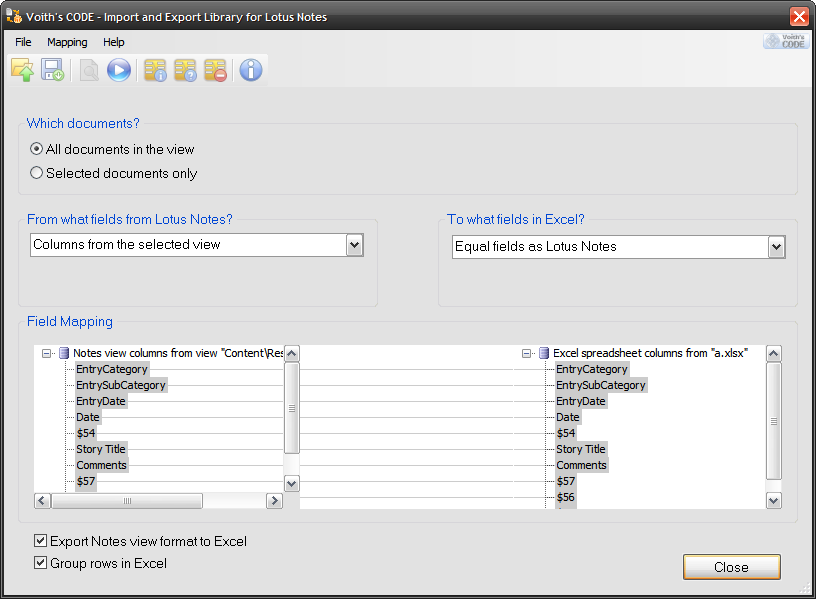Select $57 in the Excel columns tree
816x599 pixels.
coord(566,481)
